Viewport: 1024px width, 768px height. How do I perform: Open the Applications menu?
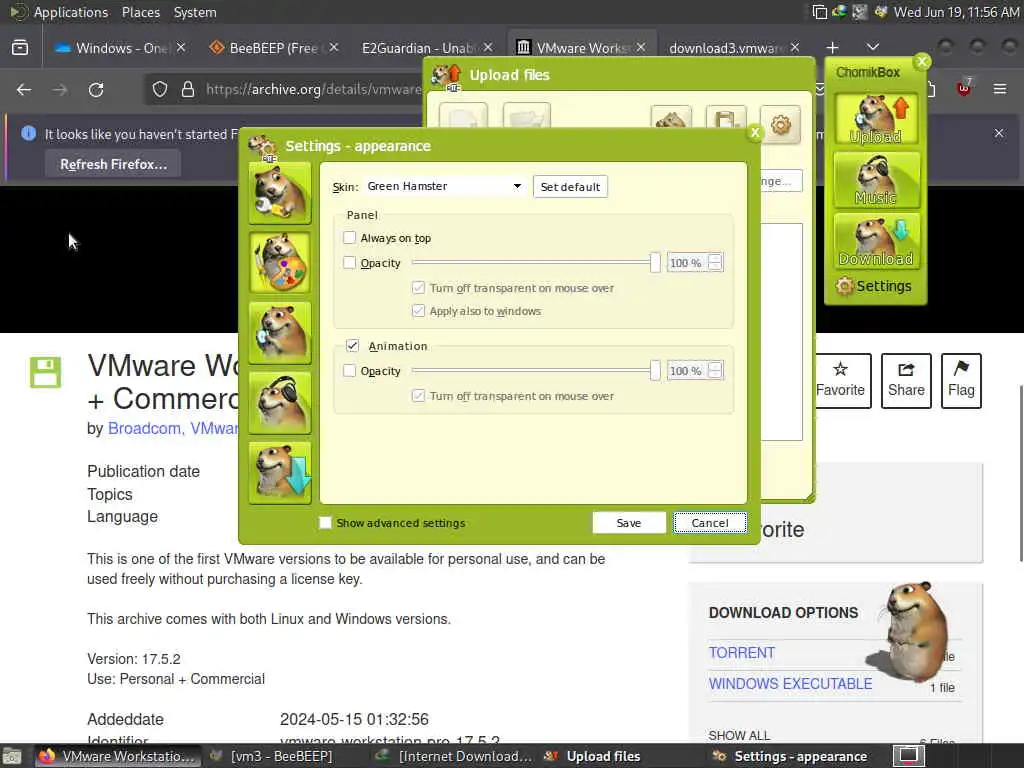pyautogui.click(x=71, y=12)
